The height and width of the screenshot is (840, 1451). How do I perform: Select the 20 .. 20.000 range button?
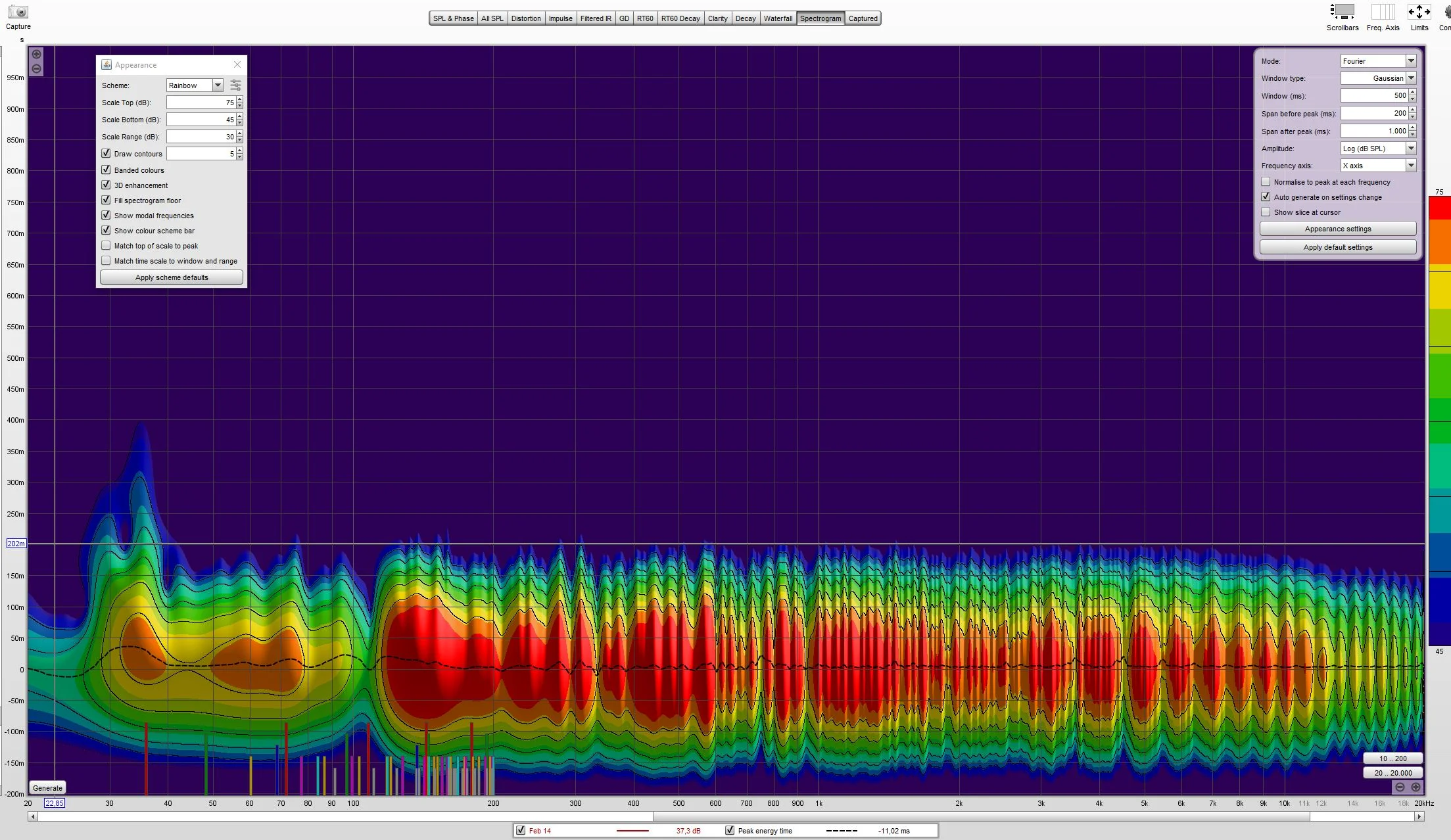(1392, 773)
